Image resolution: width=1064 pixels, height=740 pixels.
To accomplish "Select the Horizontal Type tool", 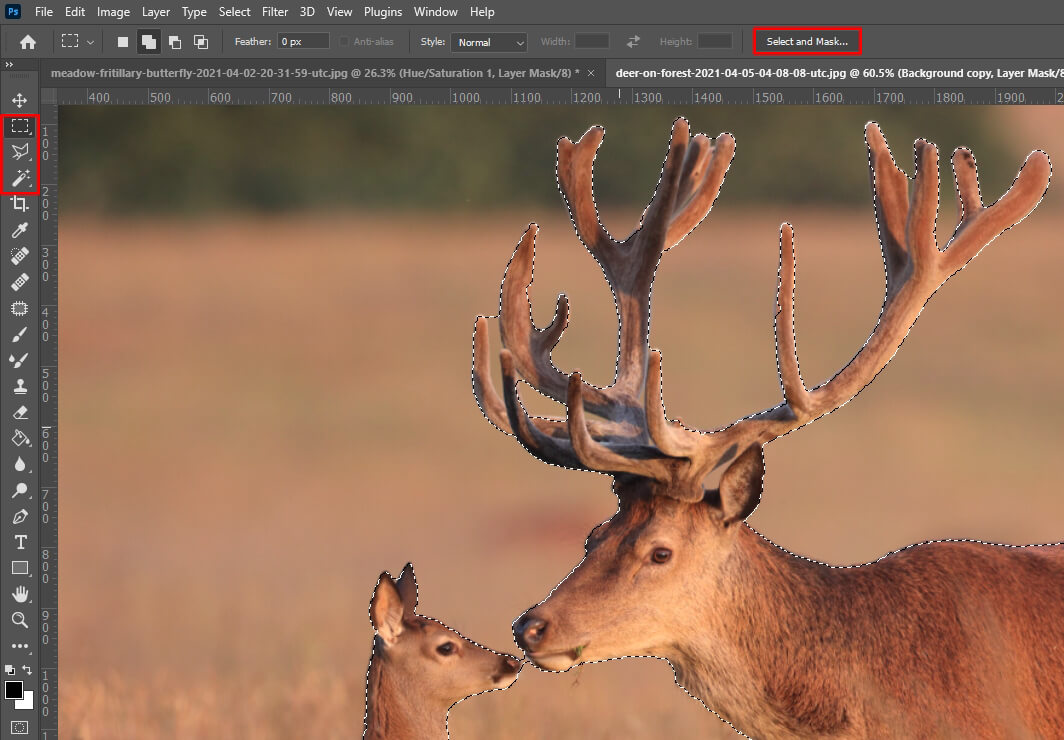I will (20, 542).
